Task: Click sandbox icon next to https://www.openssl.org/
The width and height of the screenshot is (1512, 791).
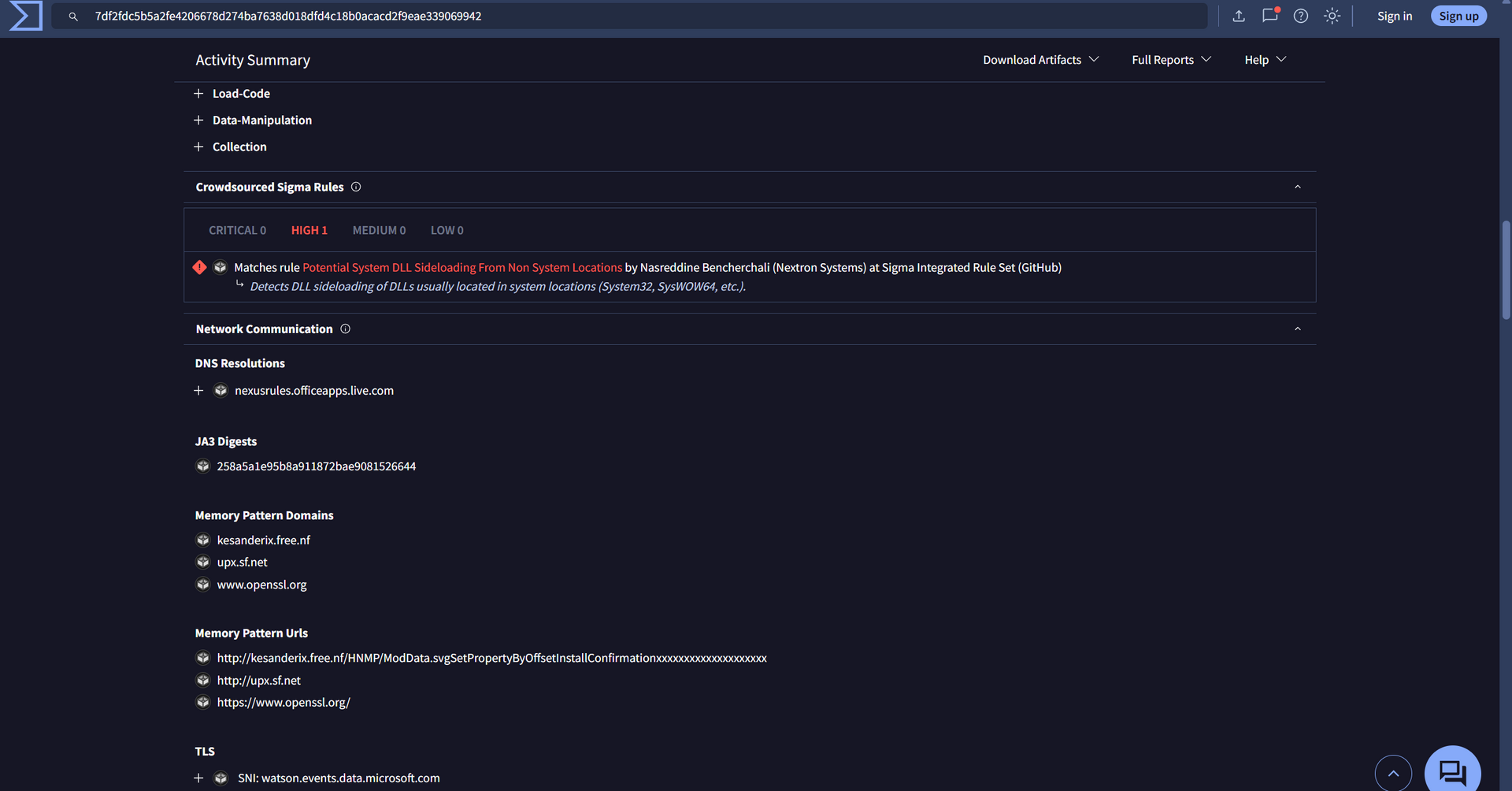Action: 203,702
